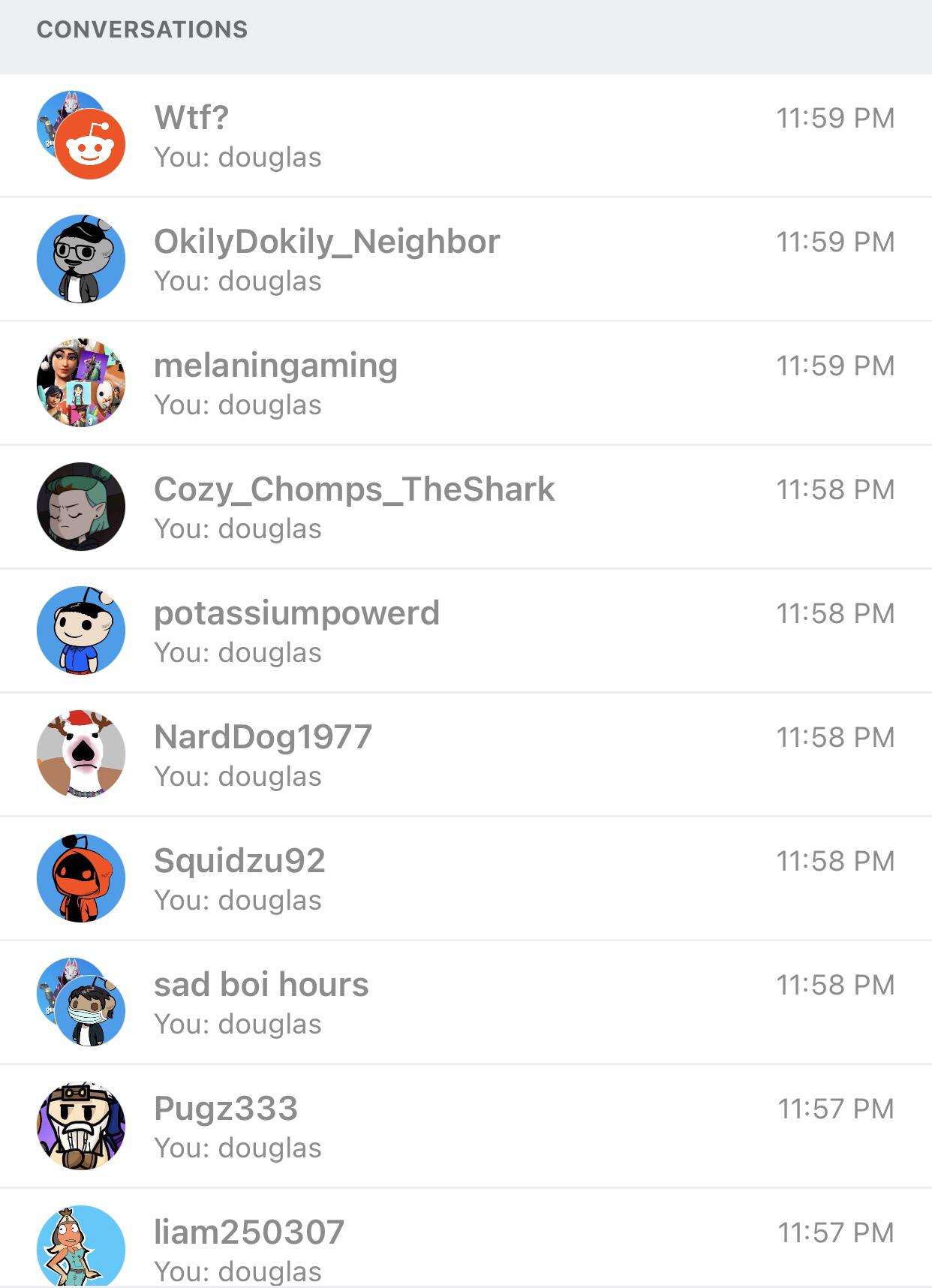The width and height of the screenshot is (932, 1288).
Task: Open liam250307's cartoon avatar
Action: tap(81, 1246)
